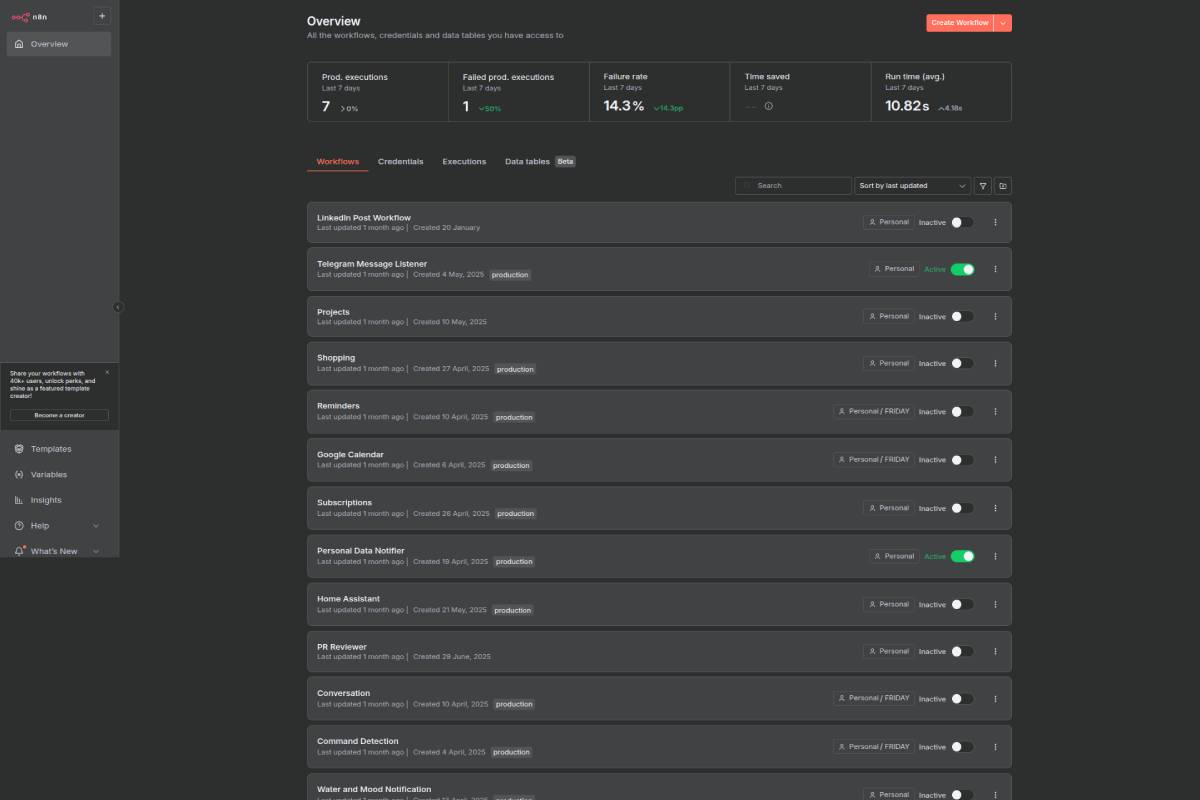Click the Time saved info icon
Screen dimensions: 1200x800
768,106
